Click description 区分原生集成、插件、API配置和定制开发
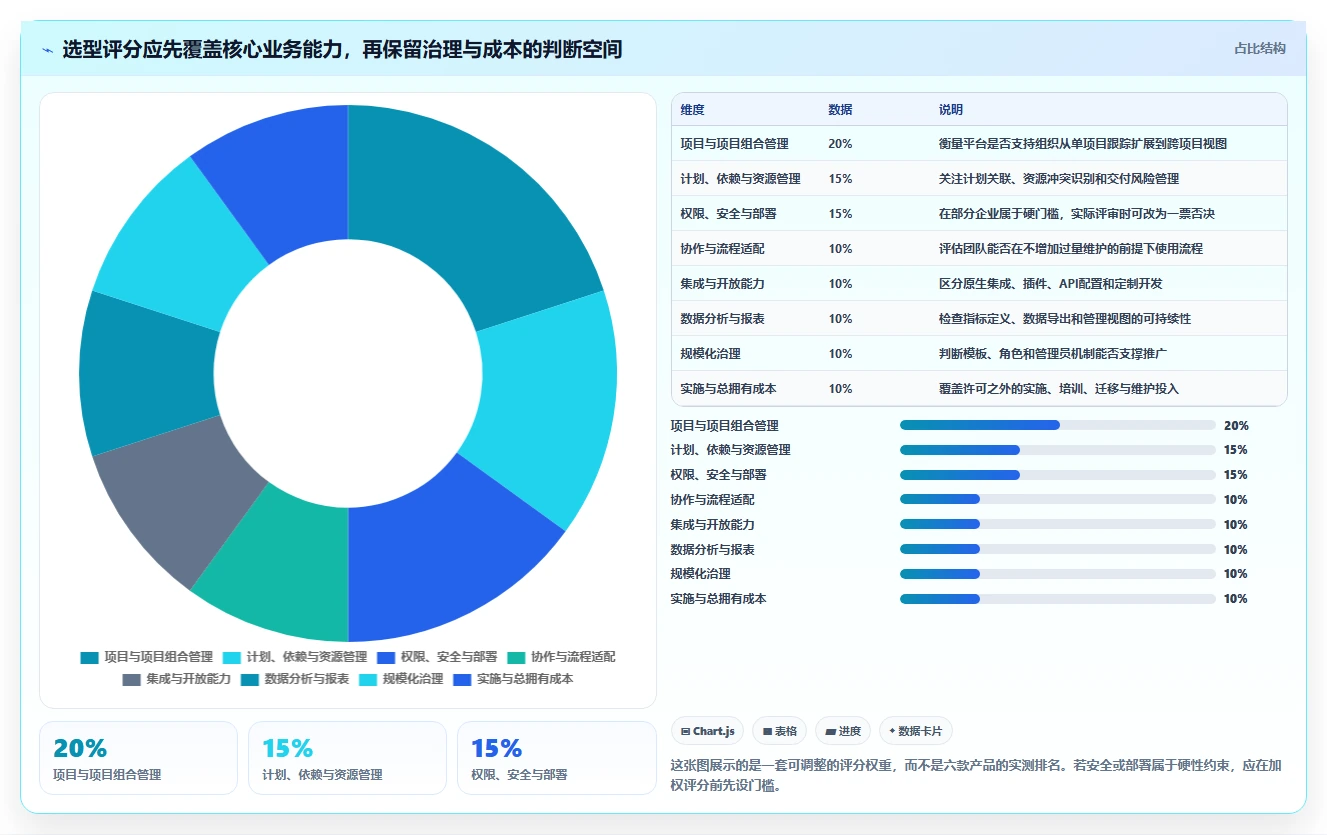Viewport: 1327px width, 835px height. [1050, 283]
